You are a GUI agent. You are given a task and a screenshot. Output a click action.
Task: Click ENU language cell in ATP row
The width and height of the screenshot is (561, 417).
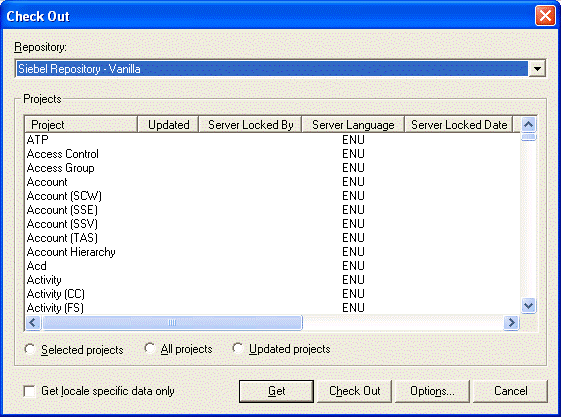point(353,139)
